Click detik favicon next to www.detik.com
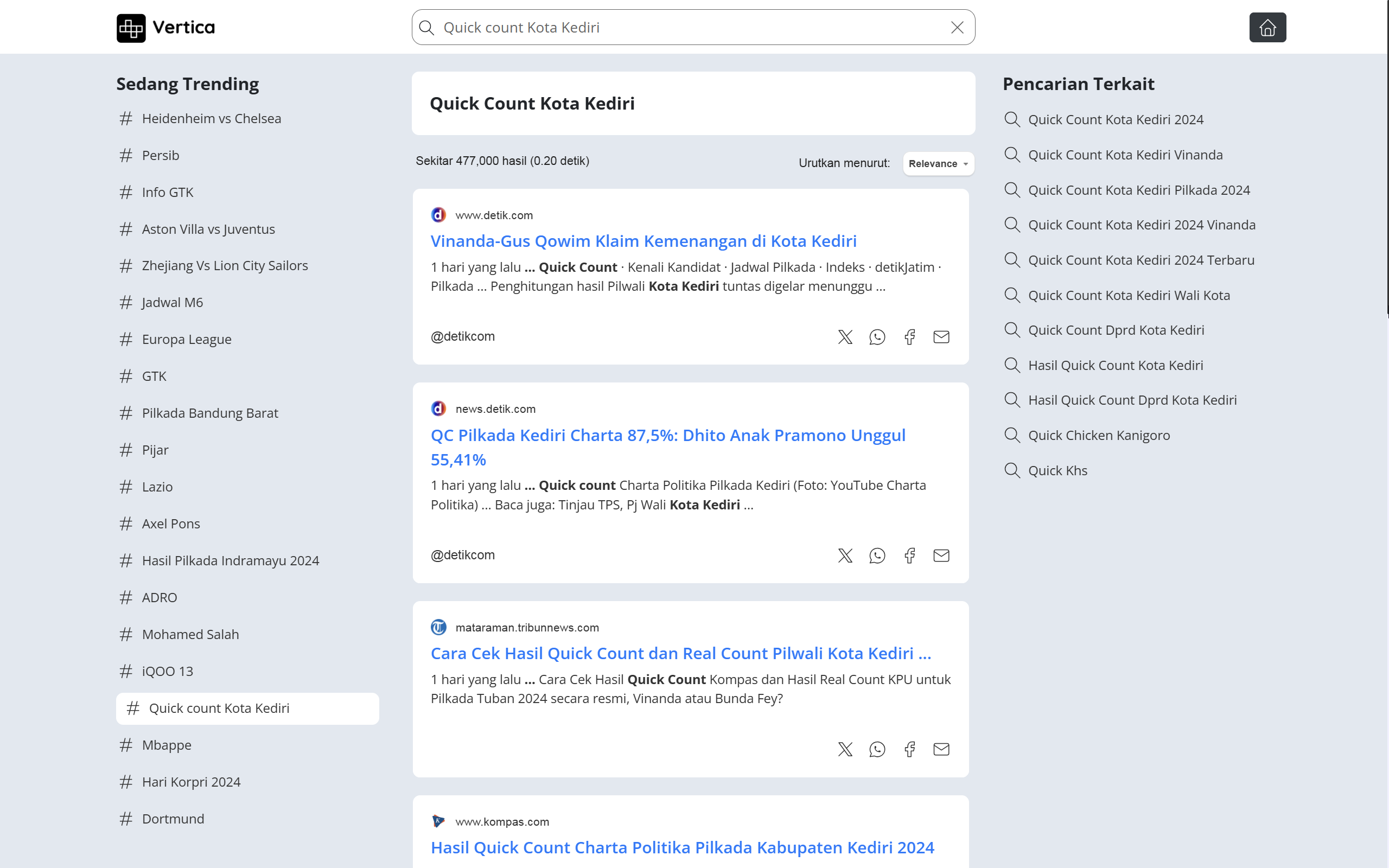1389x868 pixels. pos(438,215)
